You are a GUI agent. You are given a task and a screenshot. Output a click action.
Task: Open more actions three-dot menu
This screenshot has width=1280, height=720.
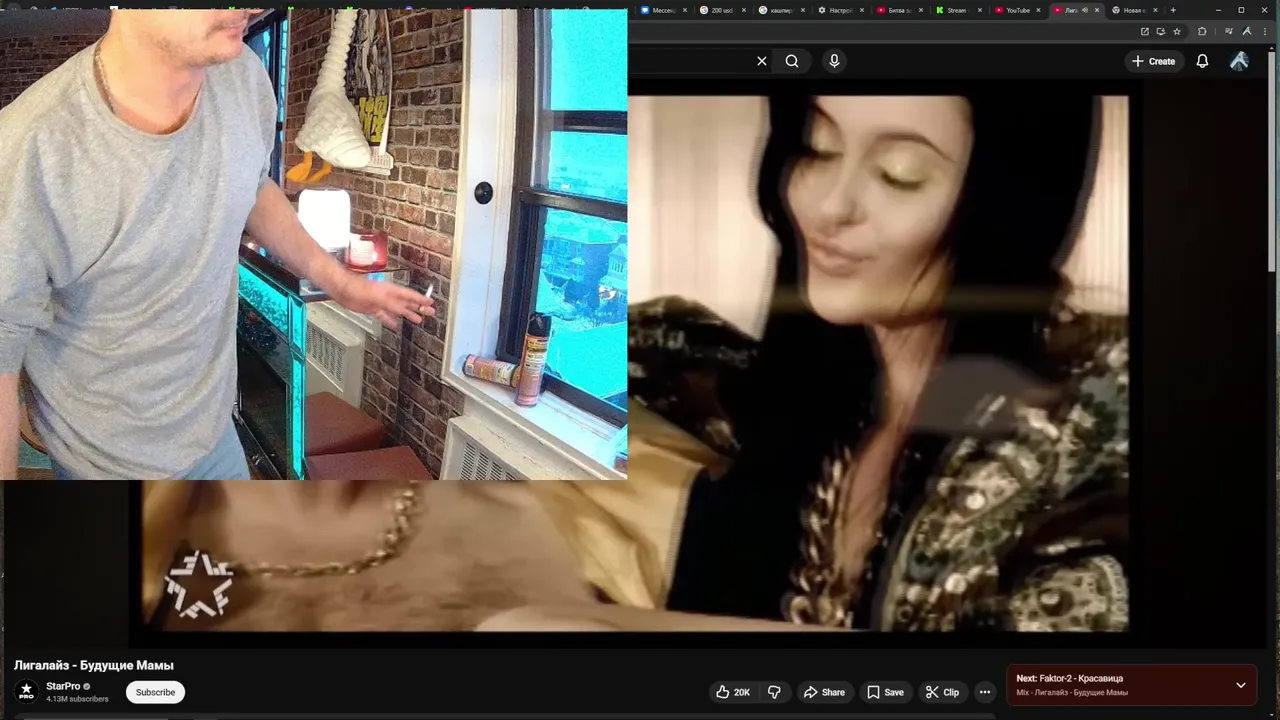(985, 692)
